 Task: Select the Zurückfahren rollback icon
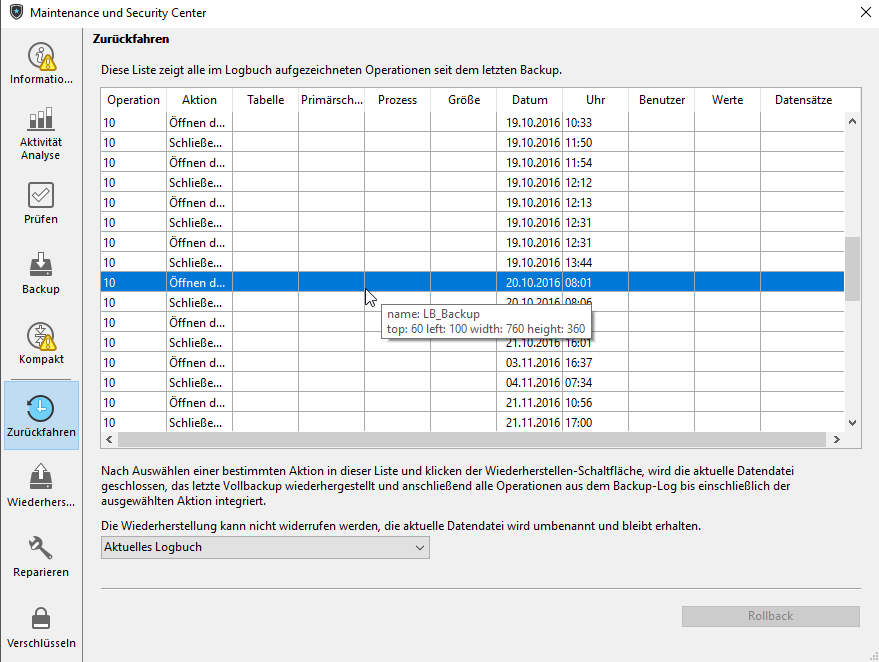41,408
